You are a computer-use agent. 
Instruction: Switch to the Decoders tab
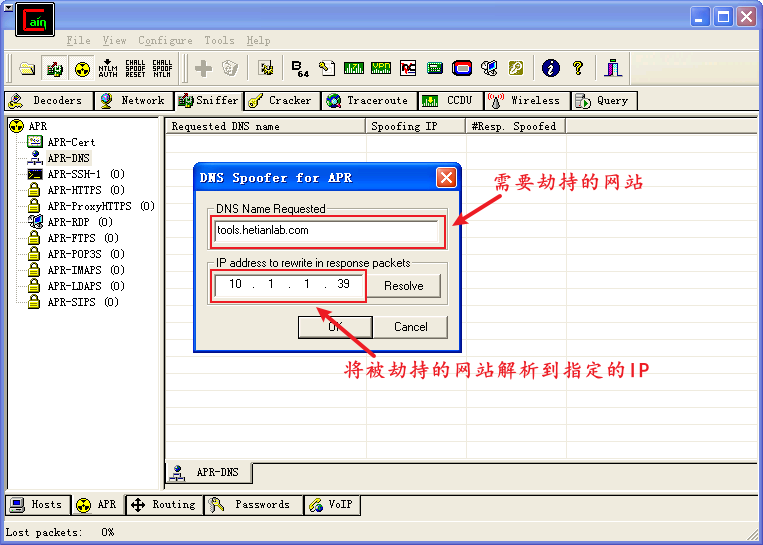(x=49, y=101)
